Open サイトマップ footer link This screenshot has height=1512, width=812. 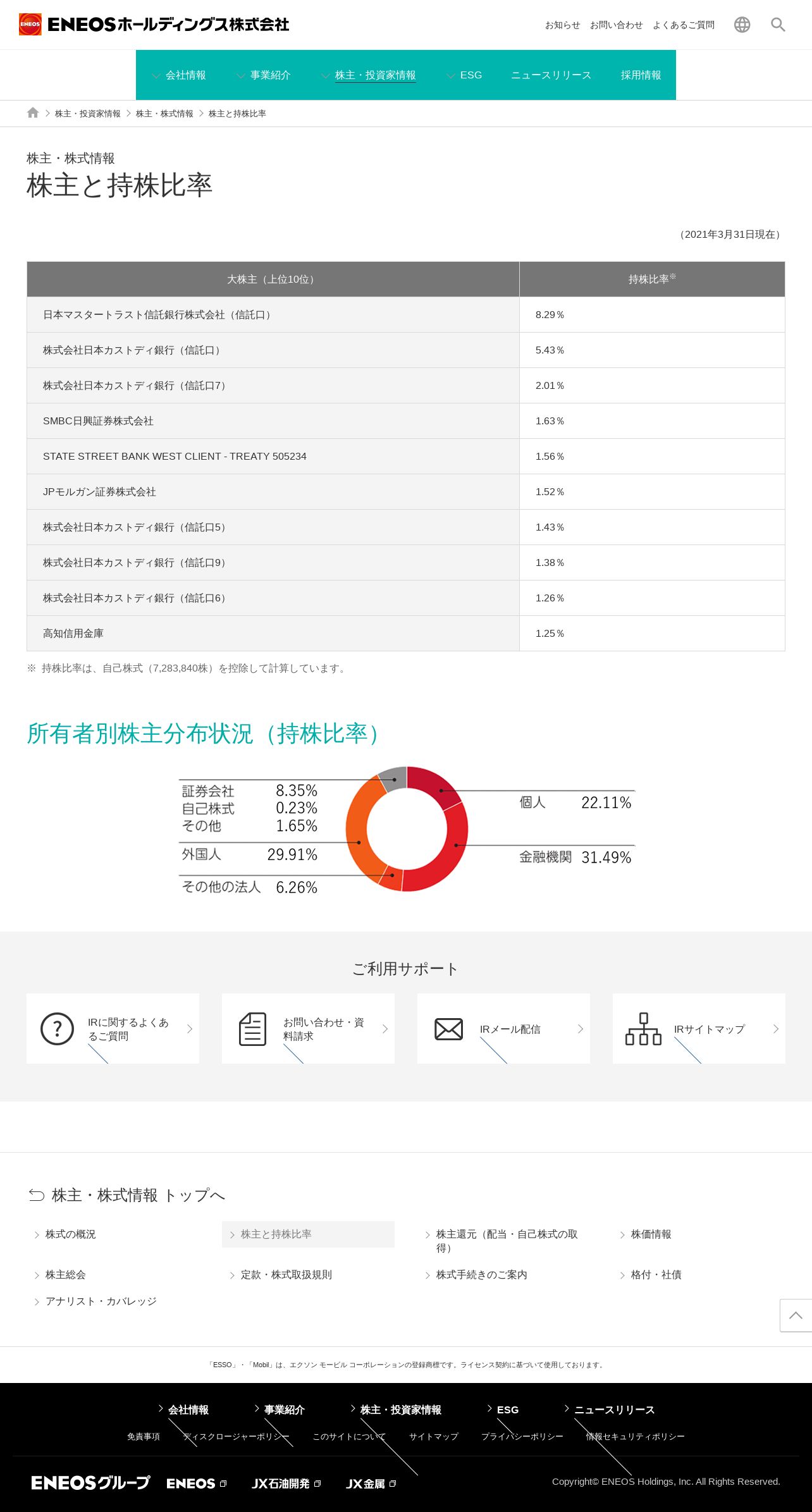point(433,1437)
